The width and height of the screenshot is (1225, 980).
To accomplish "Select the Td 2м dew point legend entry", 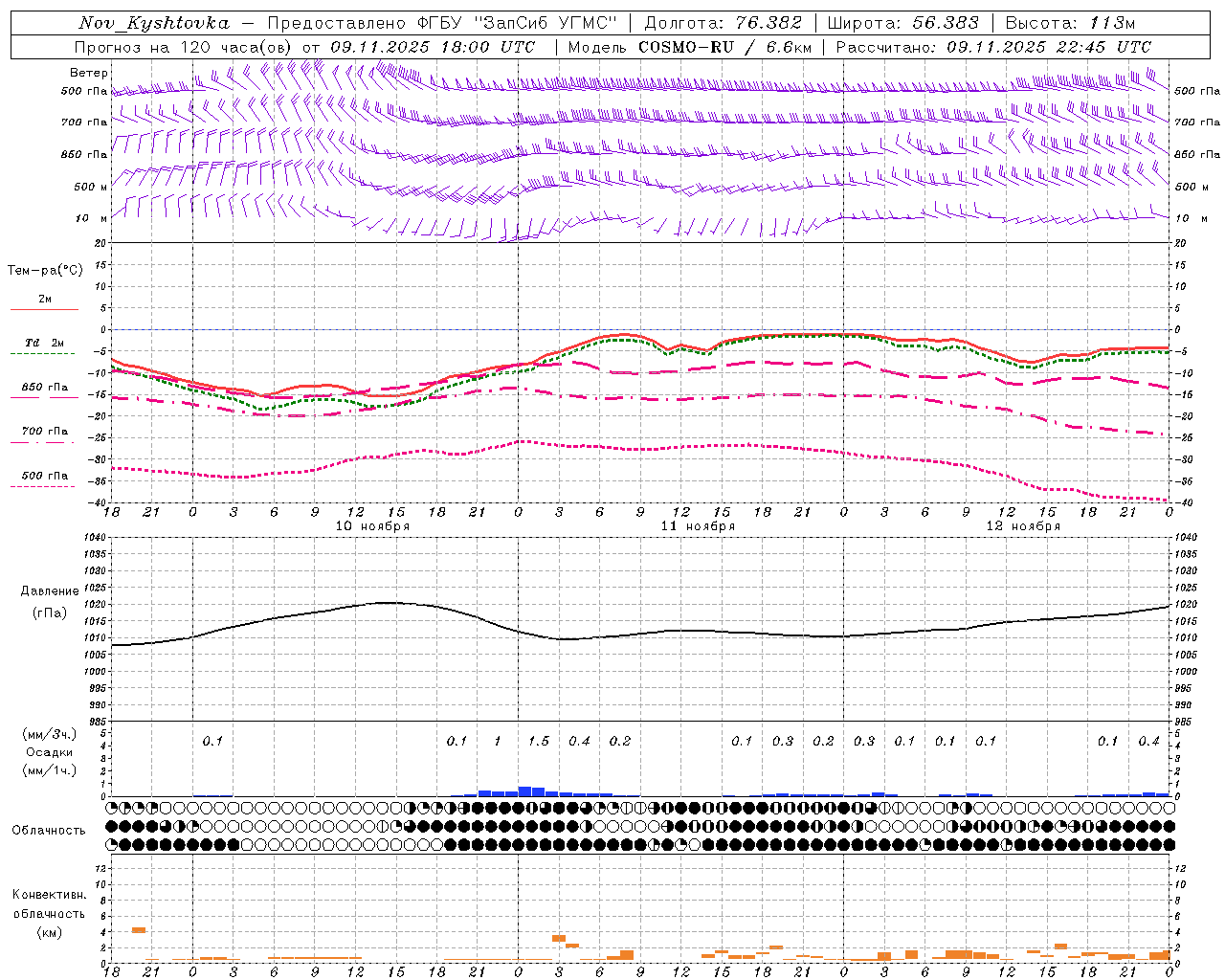I will pyautogui.click(x=45, y=343).
